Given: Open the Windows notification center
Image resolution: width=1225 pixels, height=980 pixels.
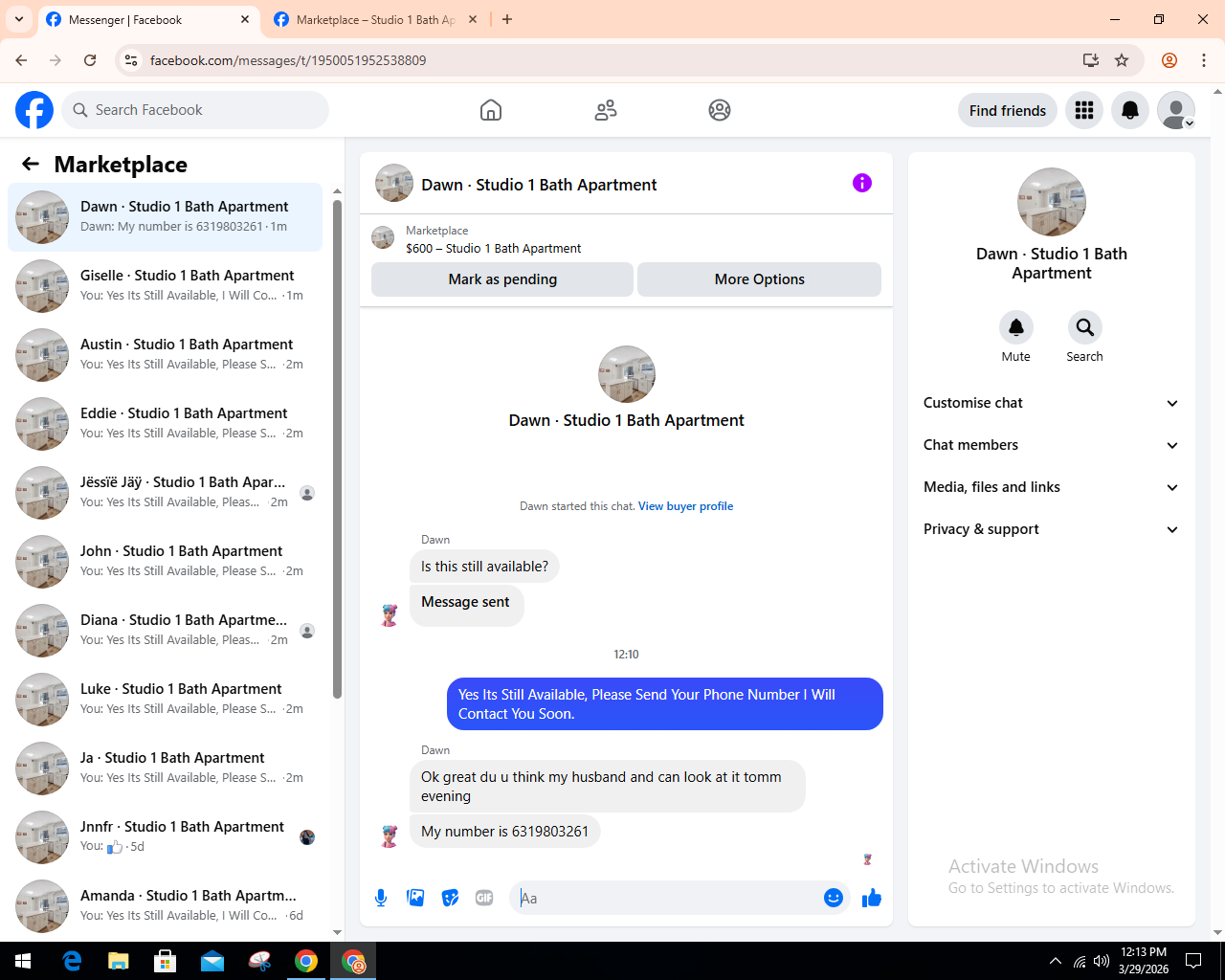Looking at the screenshot, I should pos(1193,961).
